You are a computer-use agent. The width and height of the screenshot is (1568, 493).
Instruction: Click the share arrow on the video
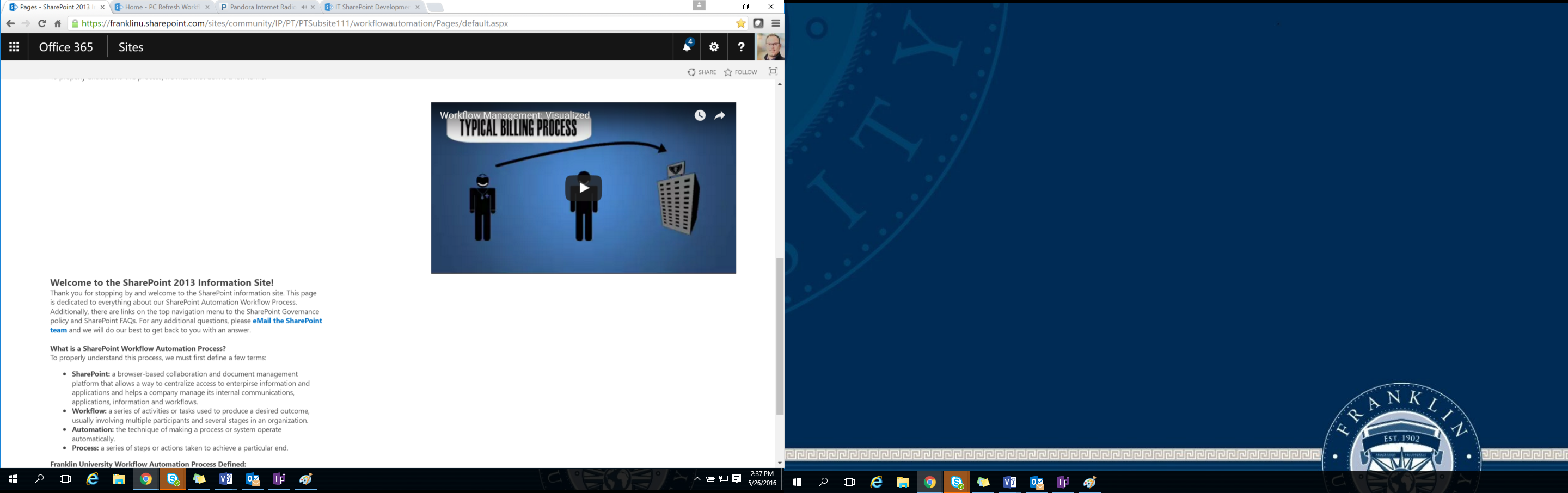pyautogui.click(x=720, y=116)
